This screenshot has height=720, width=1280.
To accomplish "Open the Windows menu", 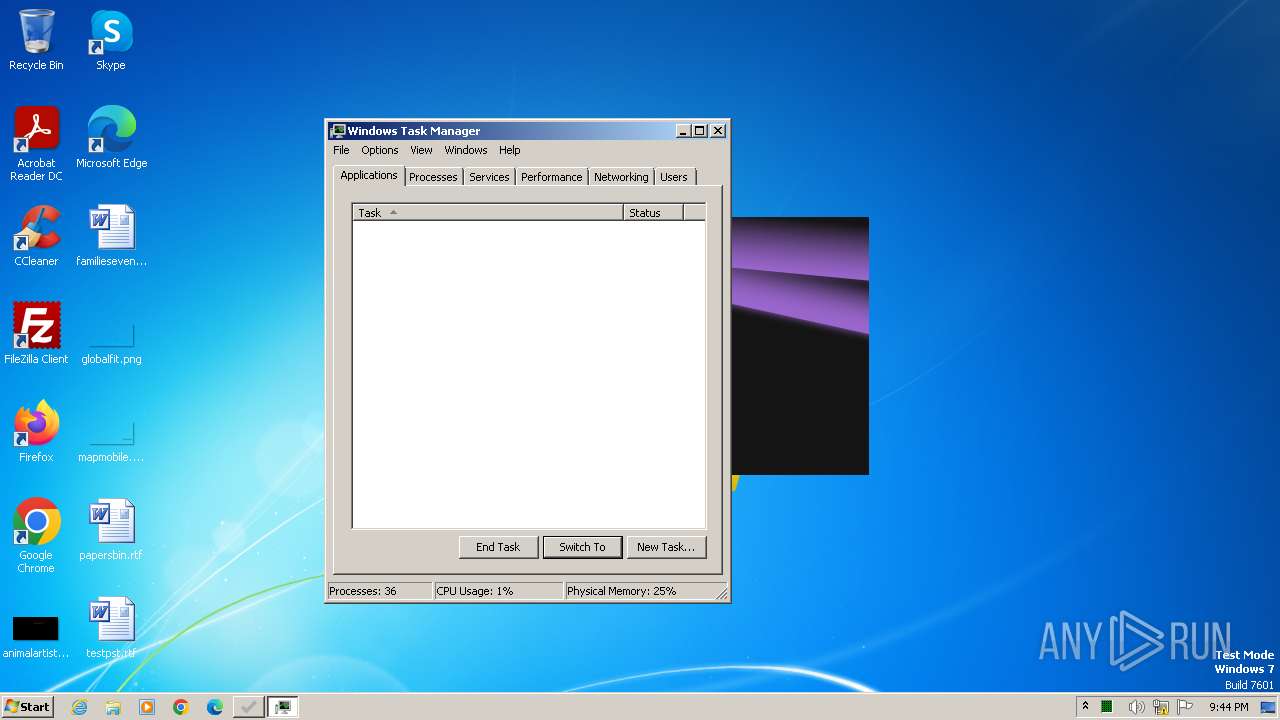I will click(x=466, y=150).
